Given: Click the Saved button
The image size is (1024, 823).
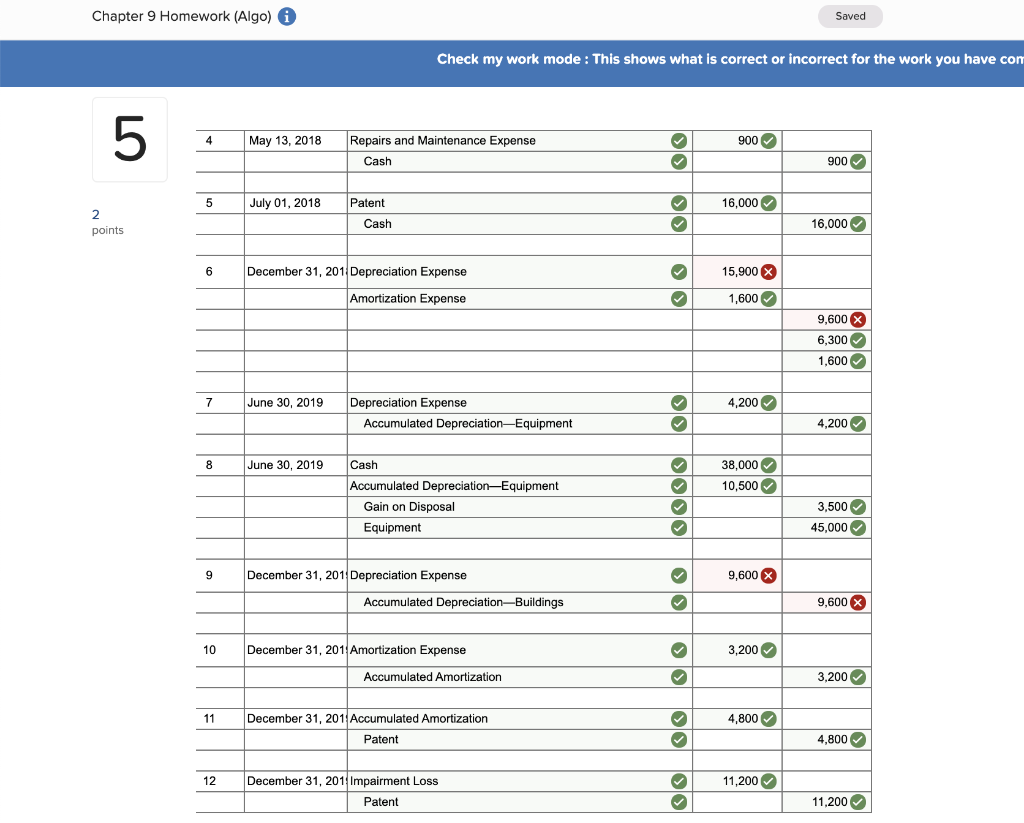Looking at the screenshot, I should 849,16.
